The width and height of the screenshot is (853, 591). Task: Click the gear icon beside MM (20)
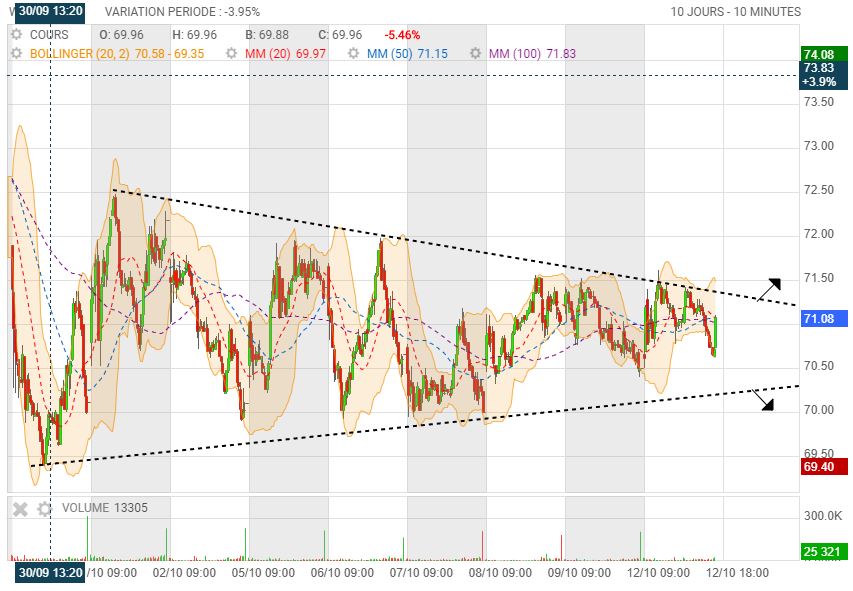(232, 52)
